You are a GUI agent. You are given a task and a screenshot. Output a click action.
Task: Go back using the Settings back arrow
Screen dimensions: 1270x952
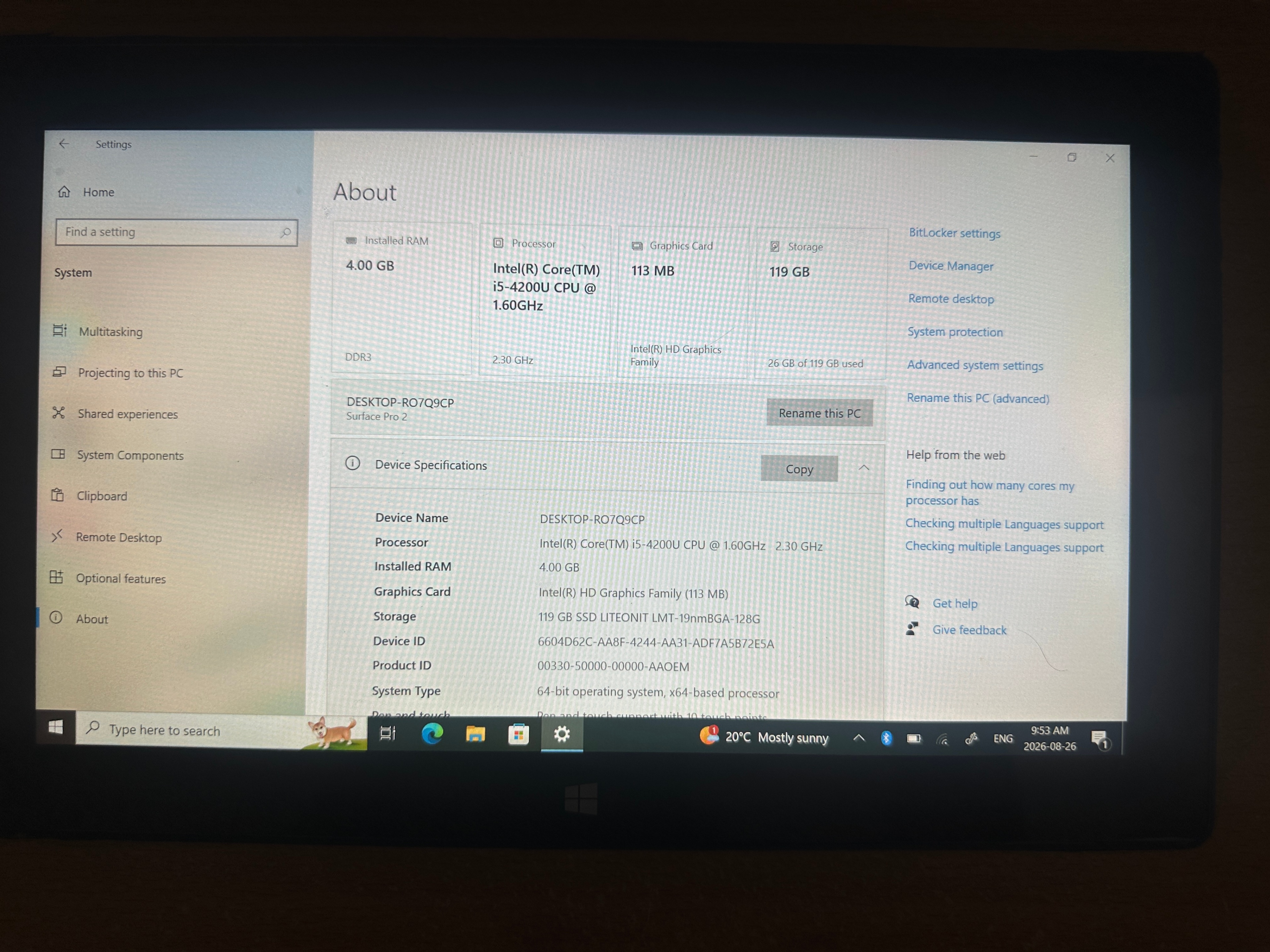pyautogui.click(x=64, y=144)
